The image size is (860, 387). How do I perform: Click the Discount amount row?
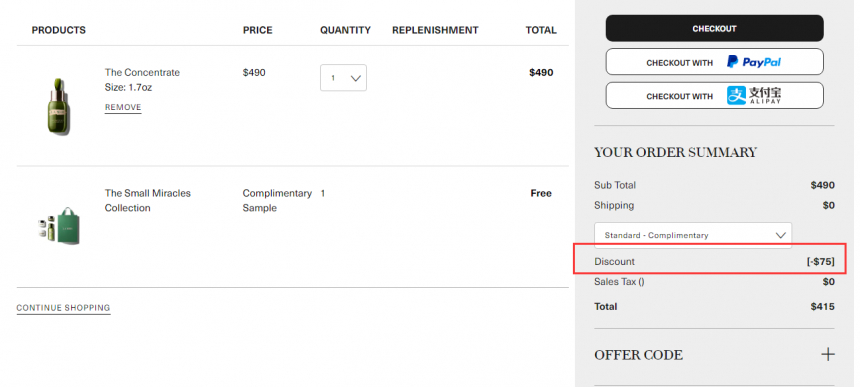(x=714, y=262)
